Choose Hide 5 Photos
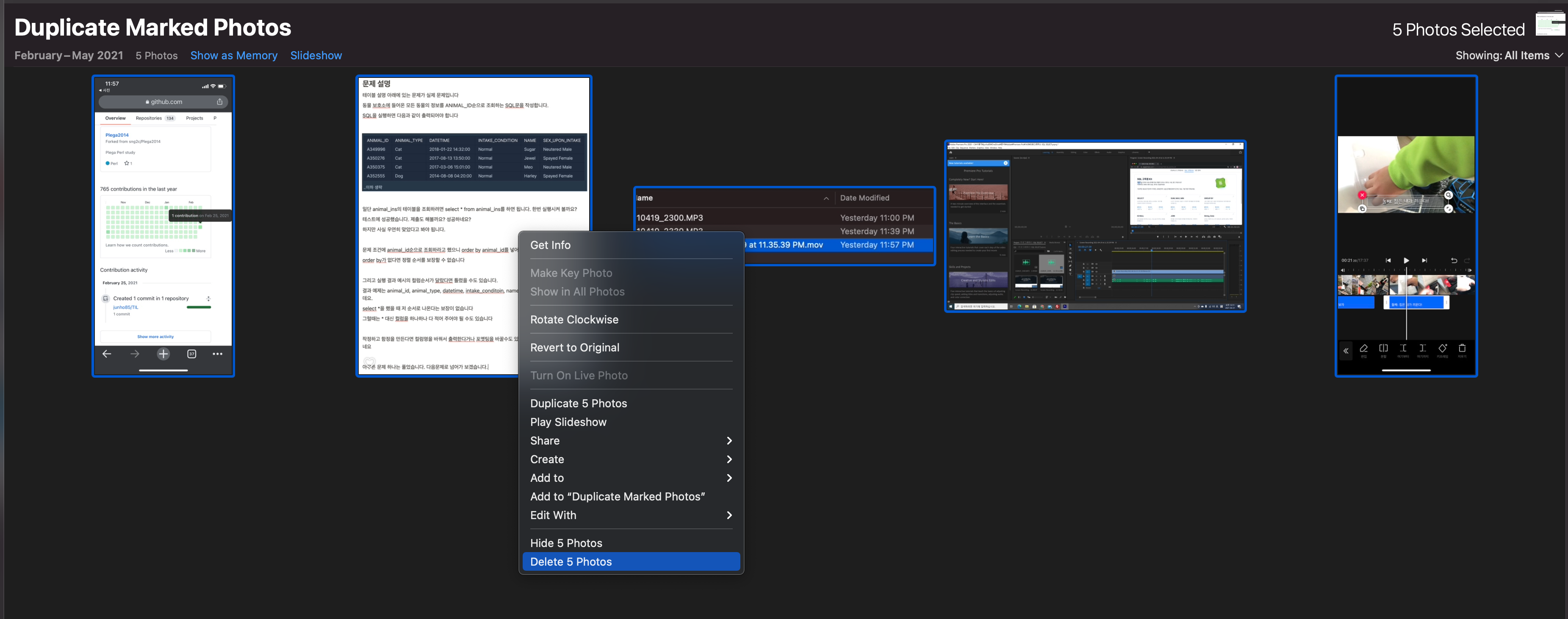1568x619 pixels. [x=566, y=543]
